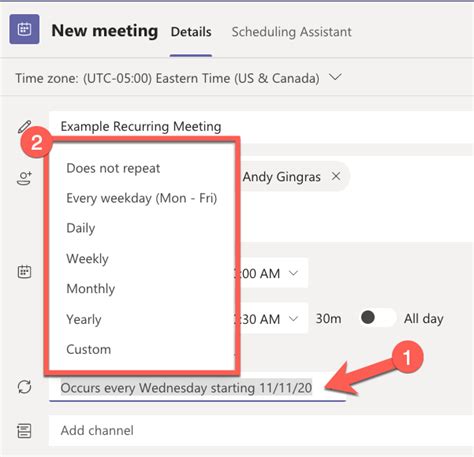Remove attendee Andy Gingras with X
474x457 pixels.
(x=336, y=176)
